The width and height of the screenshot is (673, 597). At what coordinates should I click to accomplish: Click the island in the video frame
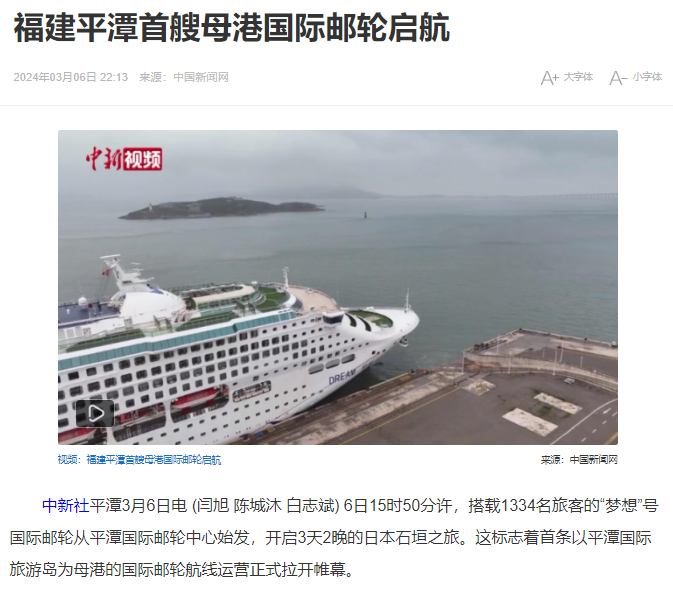(x=221, y=208)
